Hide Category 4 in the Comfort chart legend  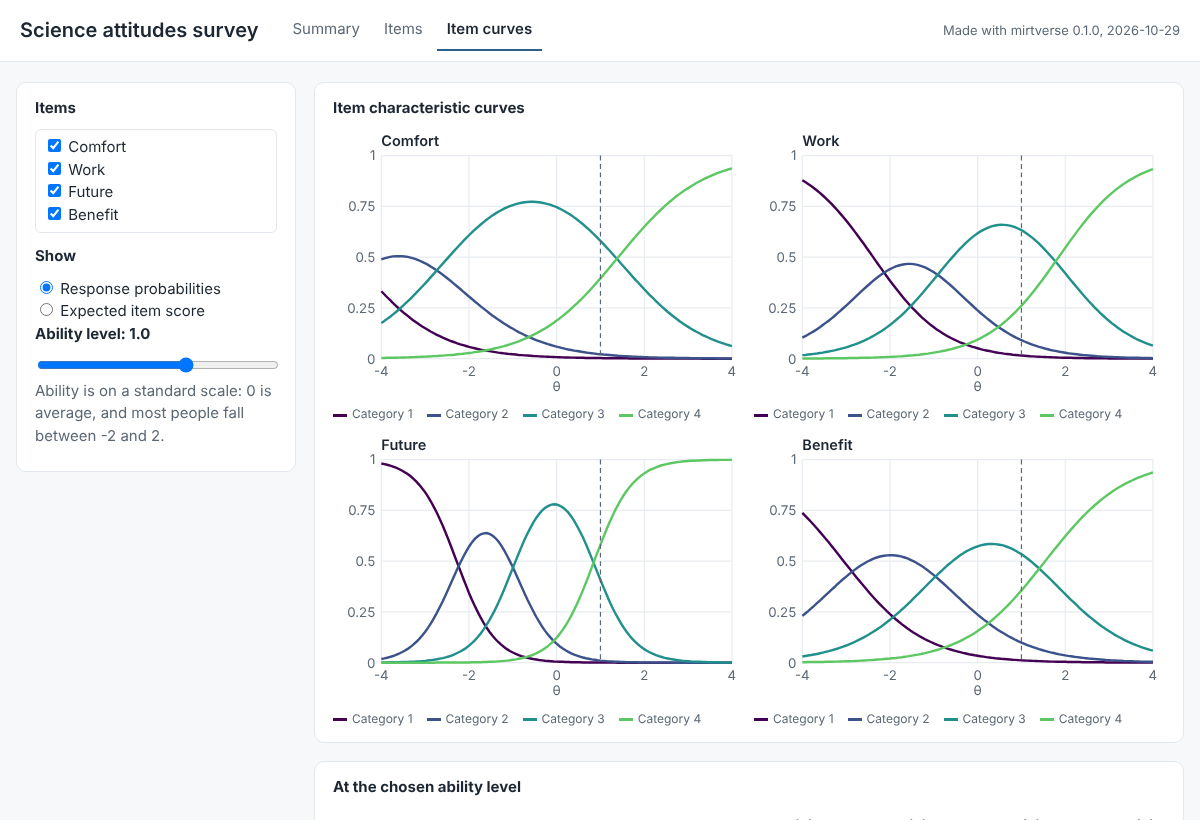click(x=660, y=414)
